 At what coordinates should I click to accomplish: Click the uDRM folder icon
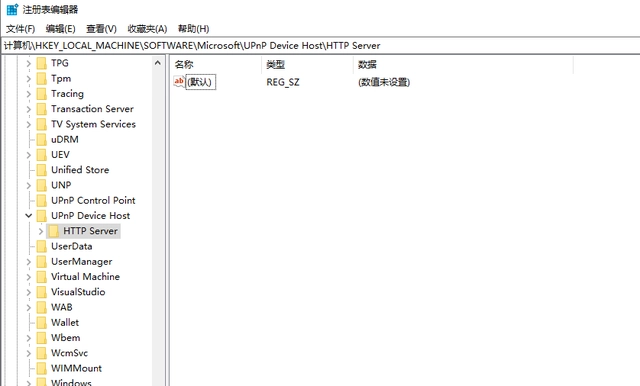42,140
